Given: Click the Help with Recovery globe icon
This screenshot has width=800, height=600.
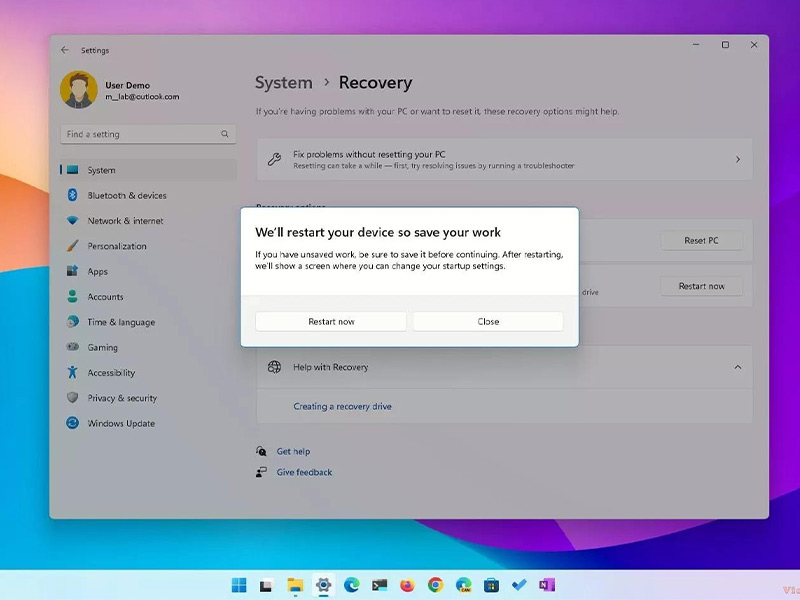Looking at the screenshot, I should coord(274,367).
